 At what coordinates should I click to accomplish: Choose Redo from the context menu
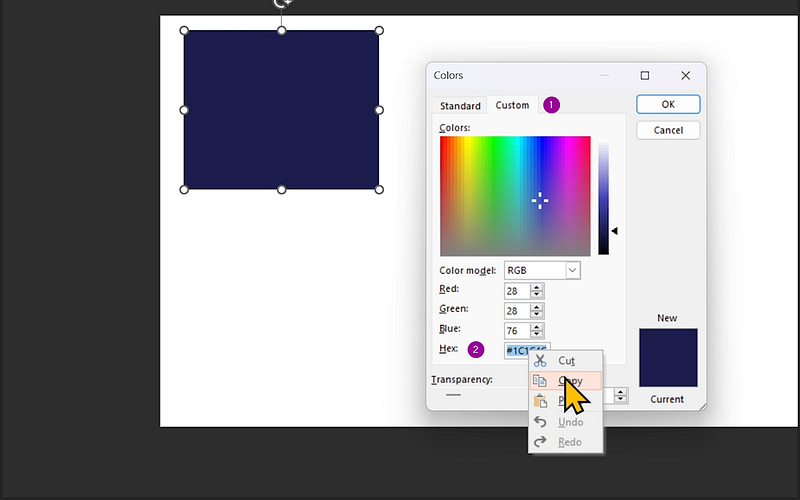coord(566,442)
